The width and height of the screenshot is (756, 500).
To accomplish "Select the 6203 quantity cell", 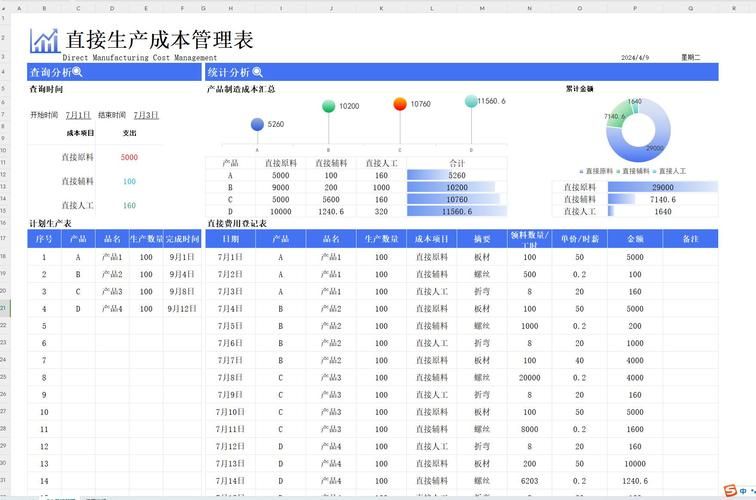I will coord(529,481).
